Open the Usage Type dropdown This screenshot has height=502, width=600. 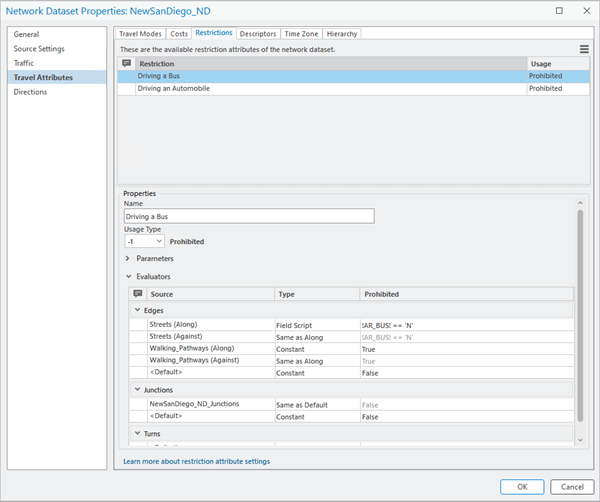tap(144, 241)
